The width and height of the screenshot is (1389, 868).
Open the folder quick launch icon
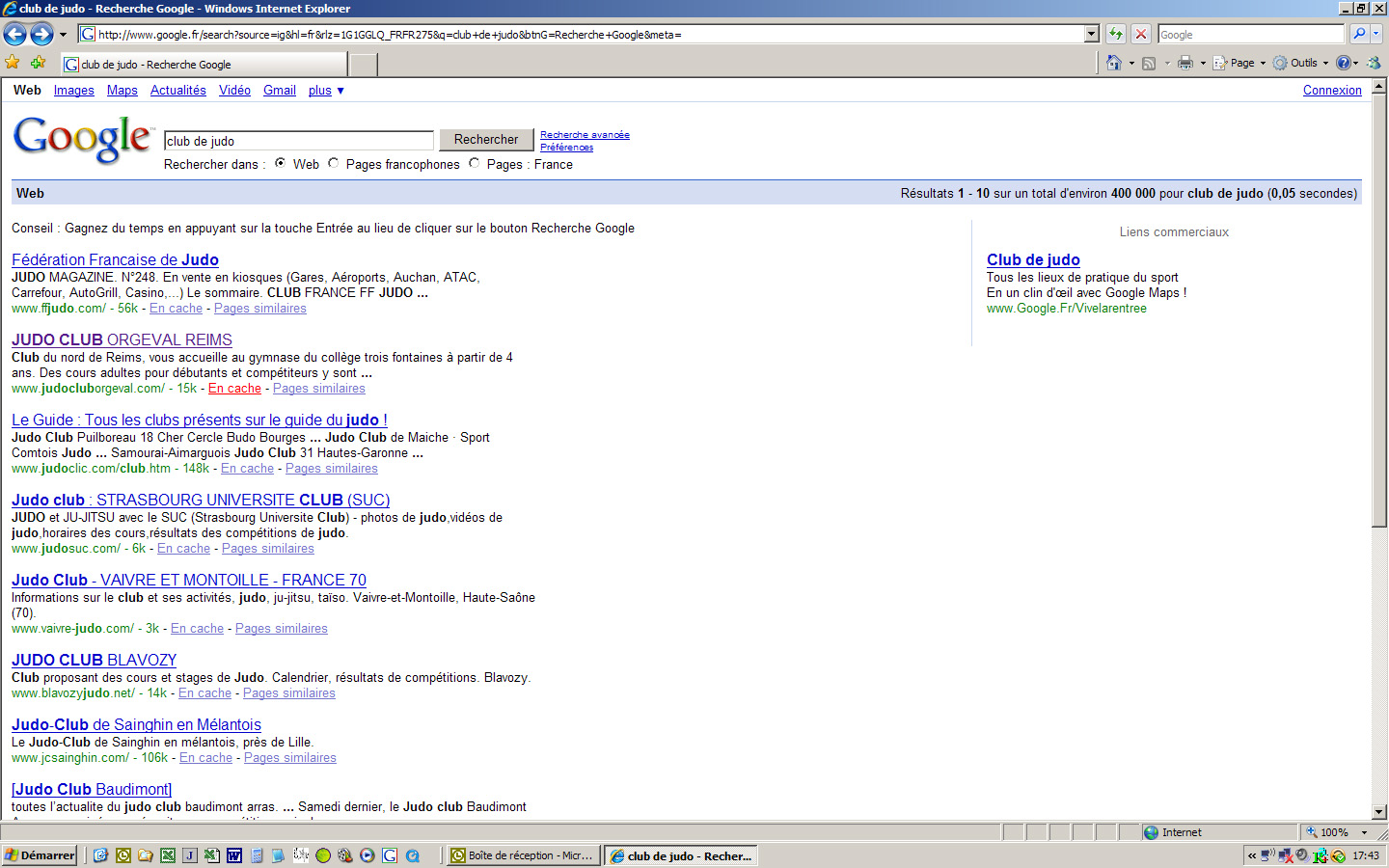[x=146, y=855]
